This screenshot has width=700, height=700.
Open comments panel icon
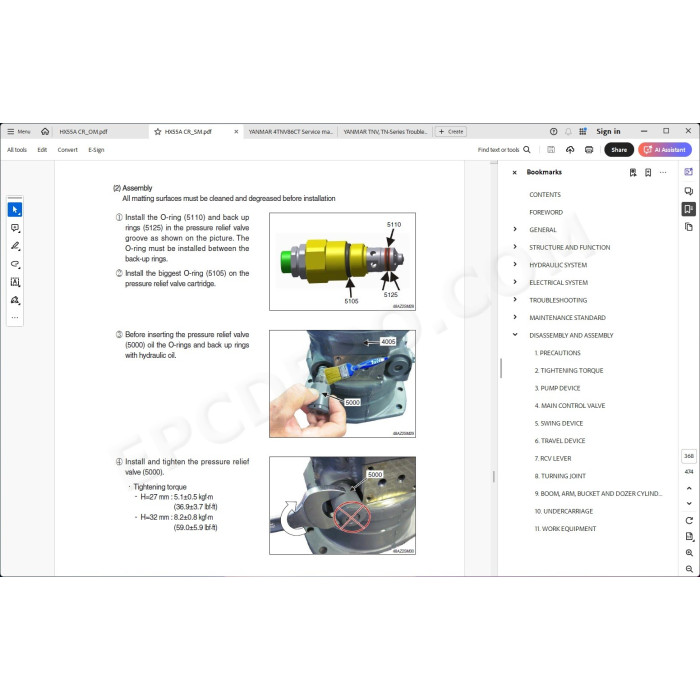(x=688, y=191)
